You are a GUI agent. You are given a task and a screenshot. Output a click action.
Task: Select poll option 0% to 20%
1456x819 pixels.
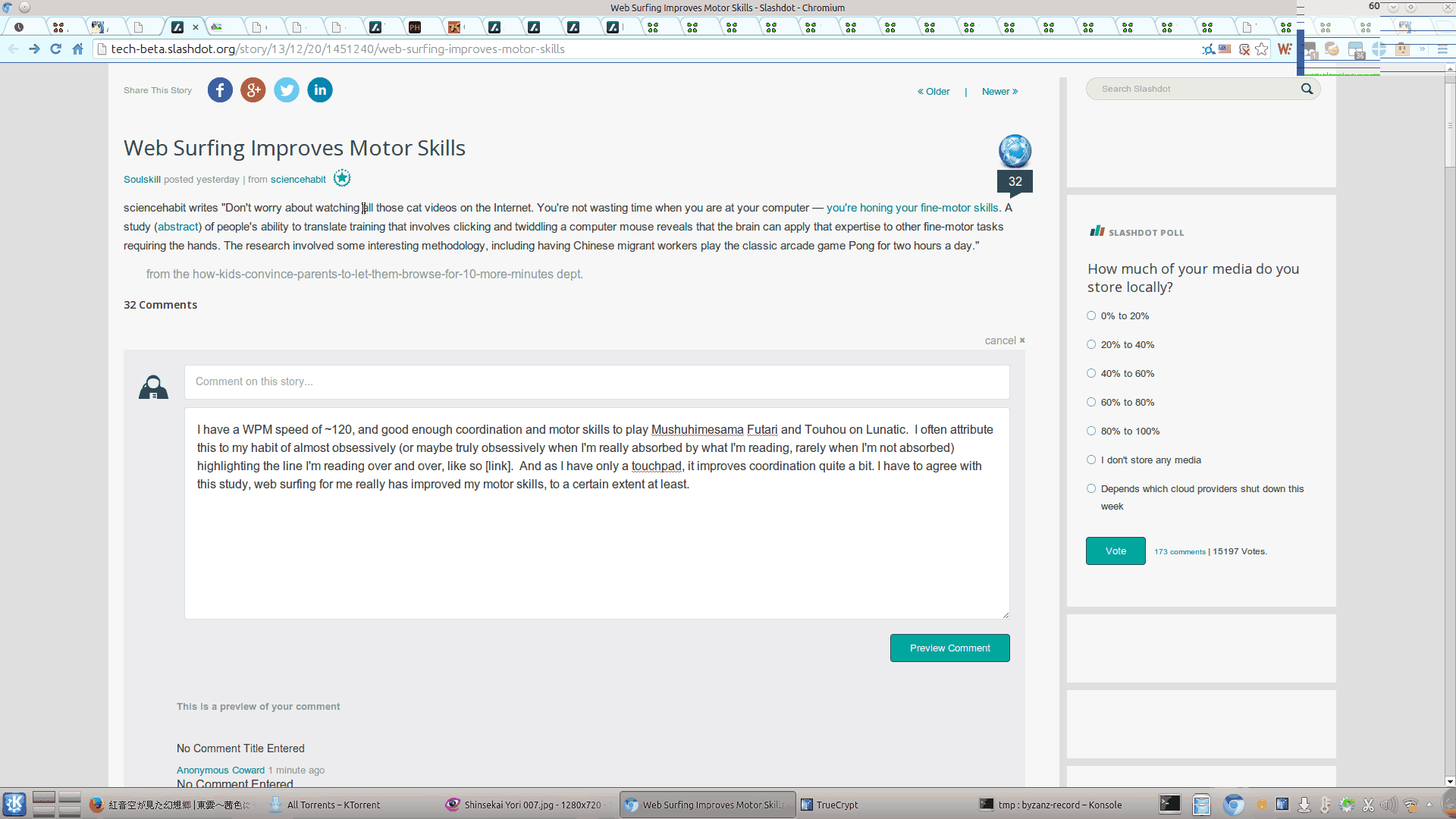[x=1090, y=315]
